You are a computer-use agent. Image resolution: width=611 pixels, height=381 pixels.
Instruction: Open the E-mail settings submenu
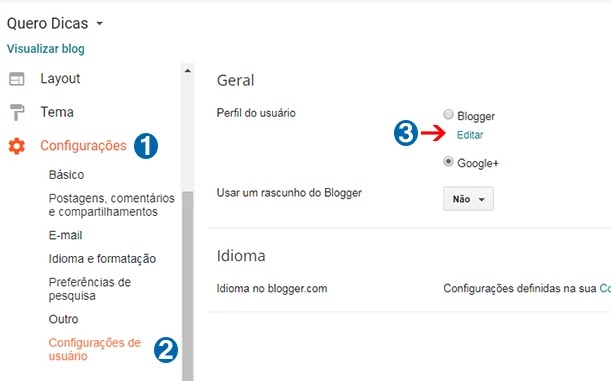pos(65,235)
